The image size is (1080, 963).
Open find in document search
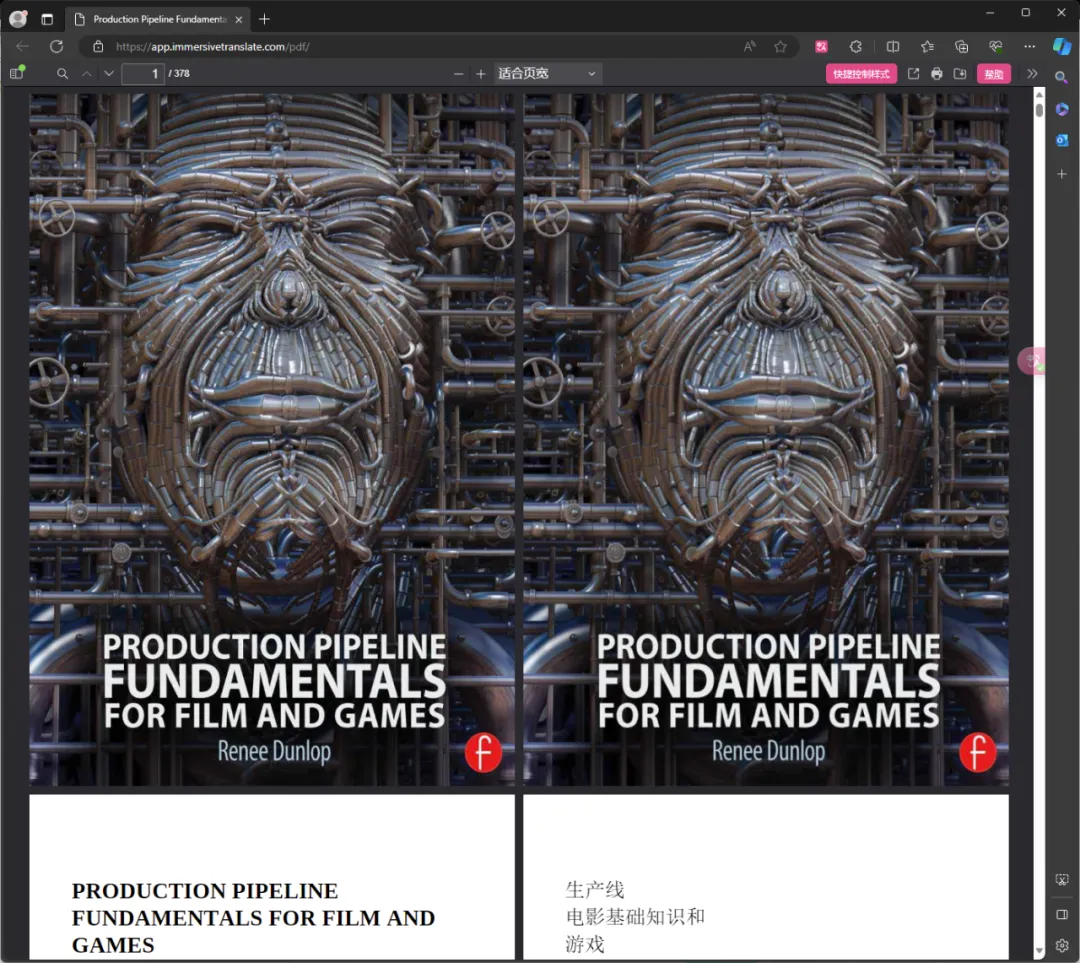coord(62,73)
